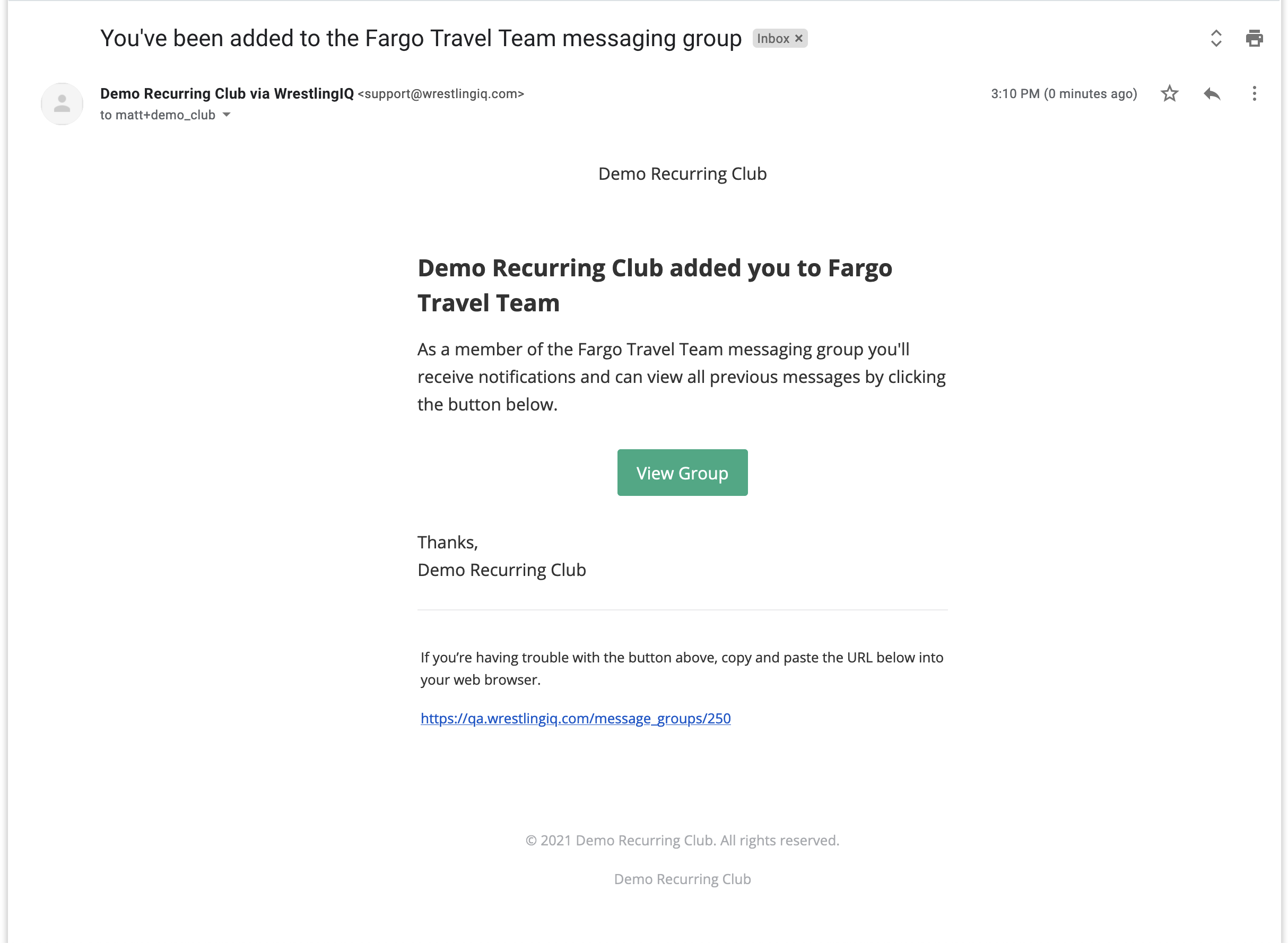Click the Inbox label chip
This screenshot has width=1288, height=943.
779,38
